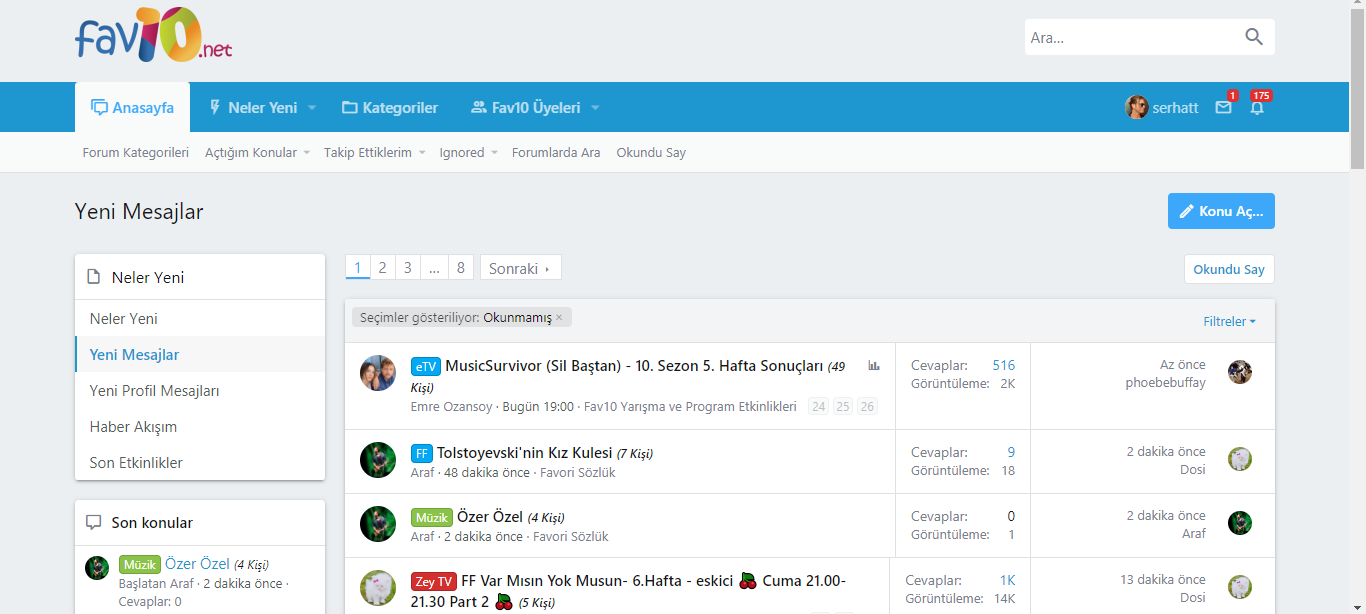Expand the Fav10 Üyeleri dropdown arrow
Viewport: 1366px width, 614px height.
tap(595, 108)
